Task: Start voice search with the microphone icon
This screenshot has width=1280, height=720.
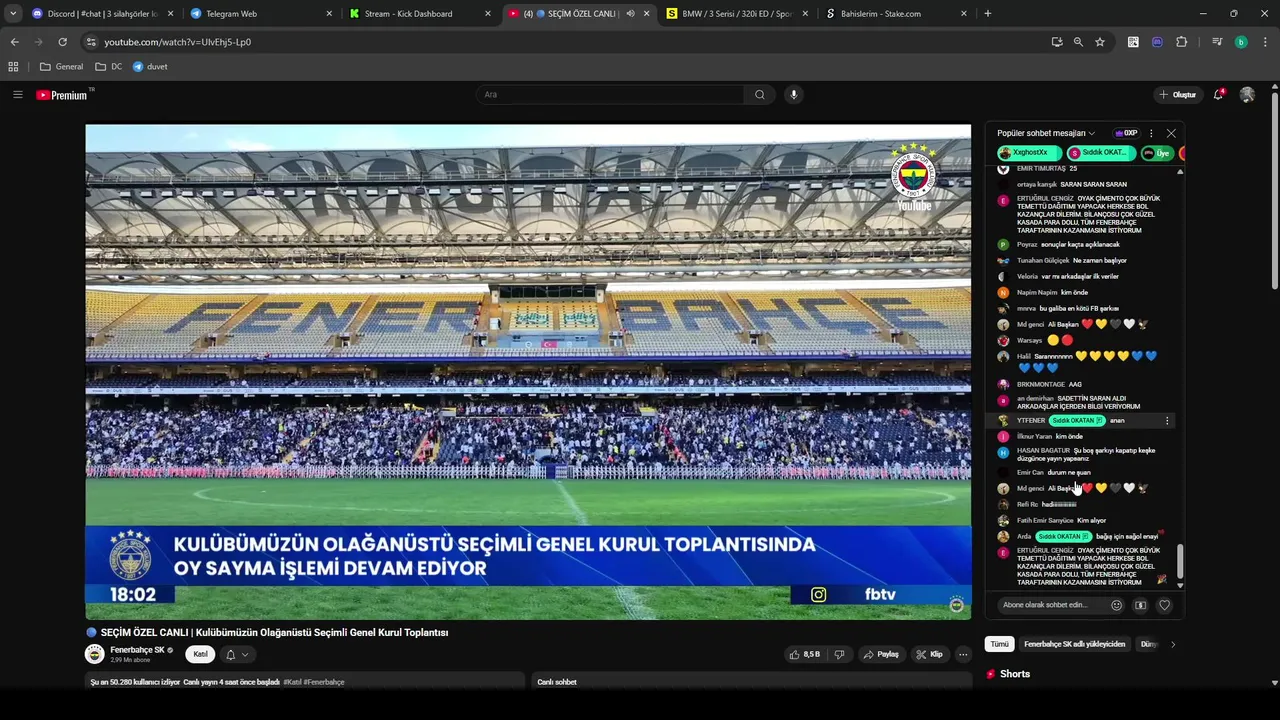Action: 794,95
